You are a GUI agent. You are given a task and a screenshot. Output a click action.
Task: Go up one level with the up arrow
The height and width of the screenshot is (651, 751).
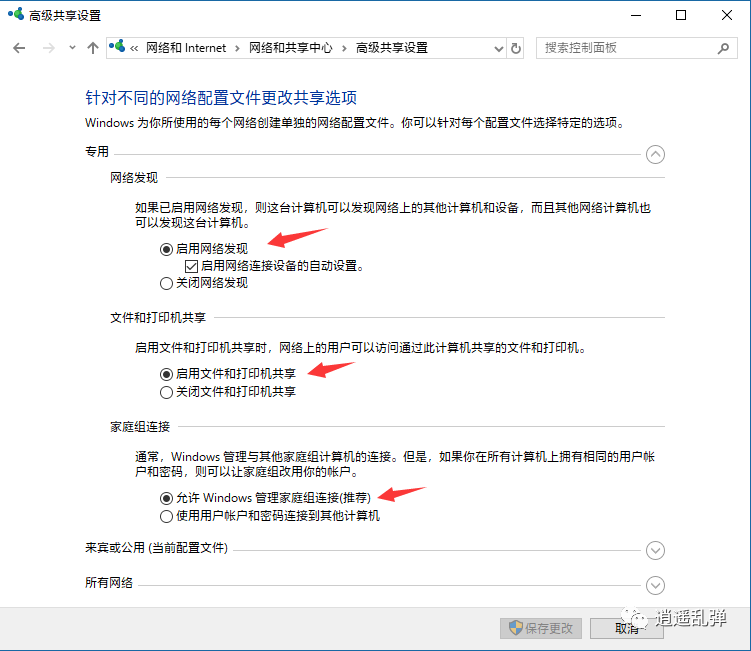(93, 48)
